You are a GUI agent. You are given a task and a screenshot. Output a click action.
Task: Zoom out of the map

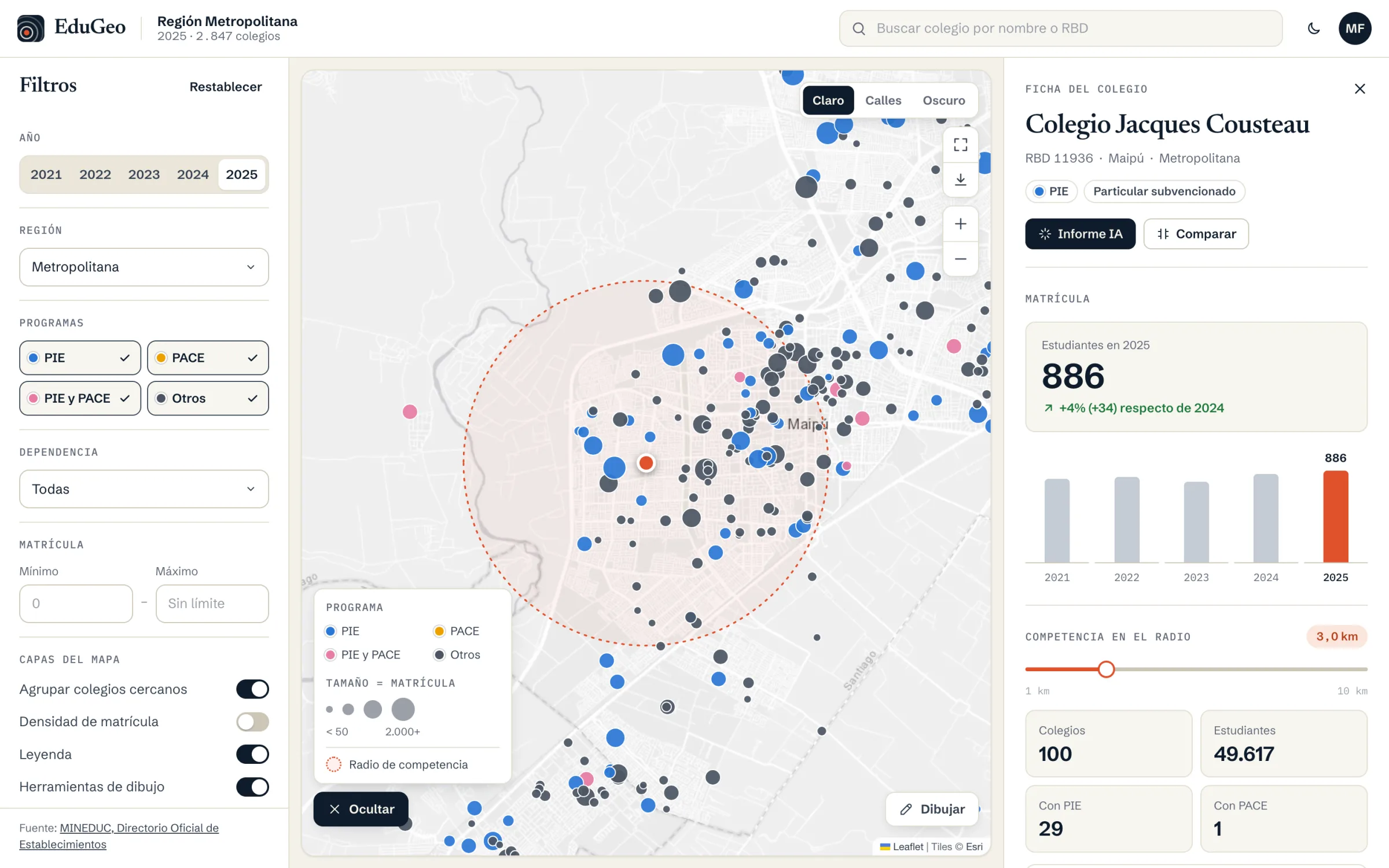(x=961, y=259)
